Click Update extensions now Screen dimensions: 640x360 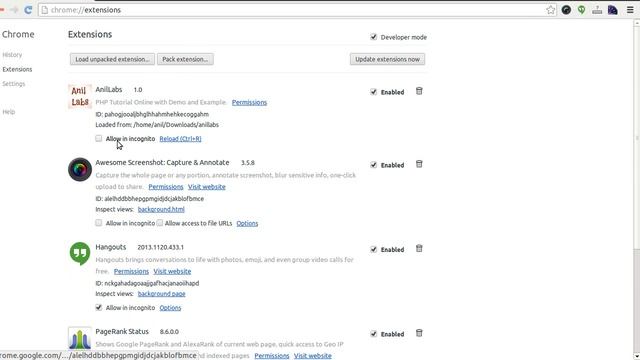click(387, 59)
